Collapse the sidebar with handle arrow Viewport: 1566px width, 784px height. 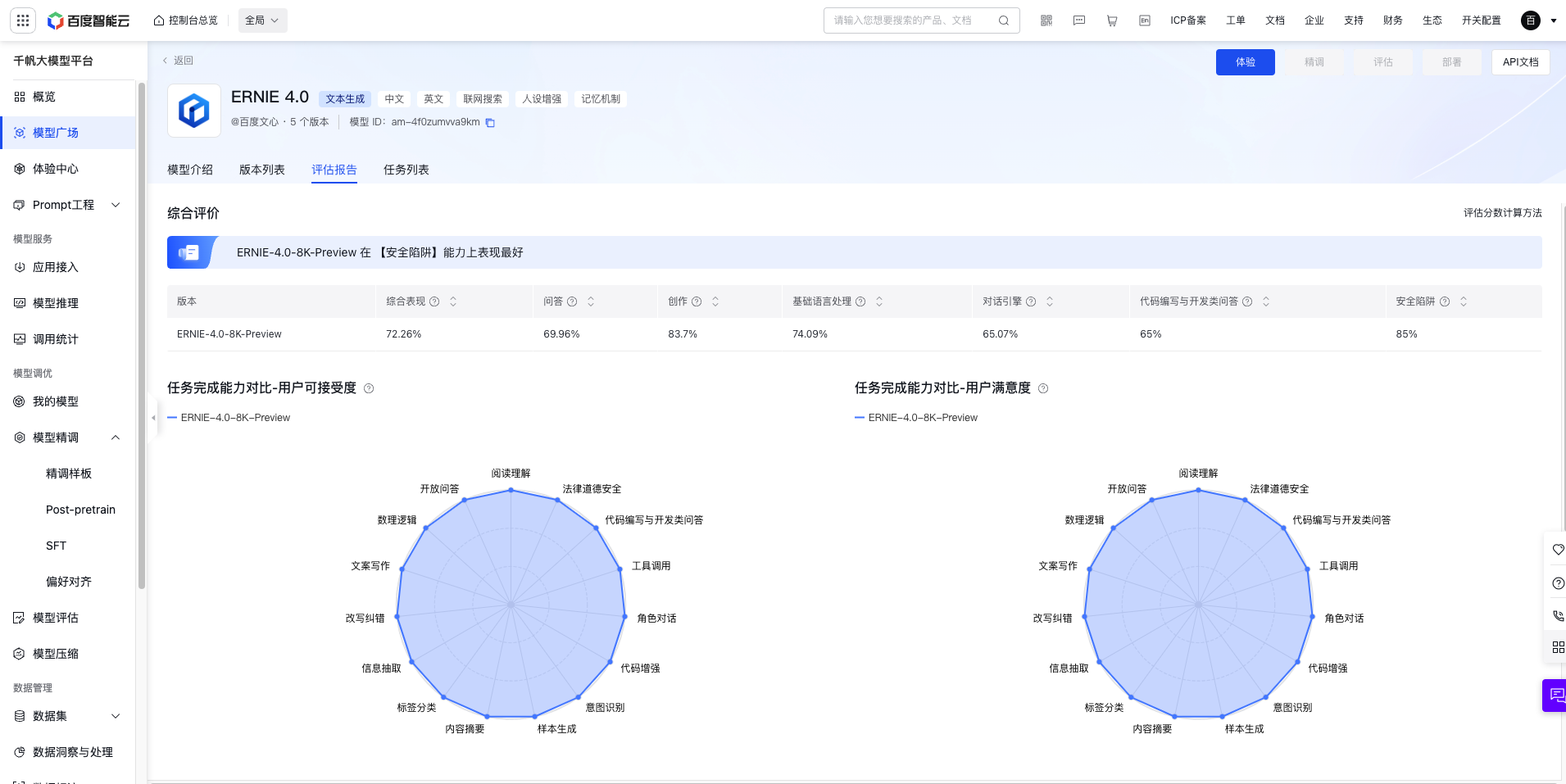[153, 418]
